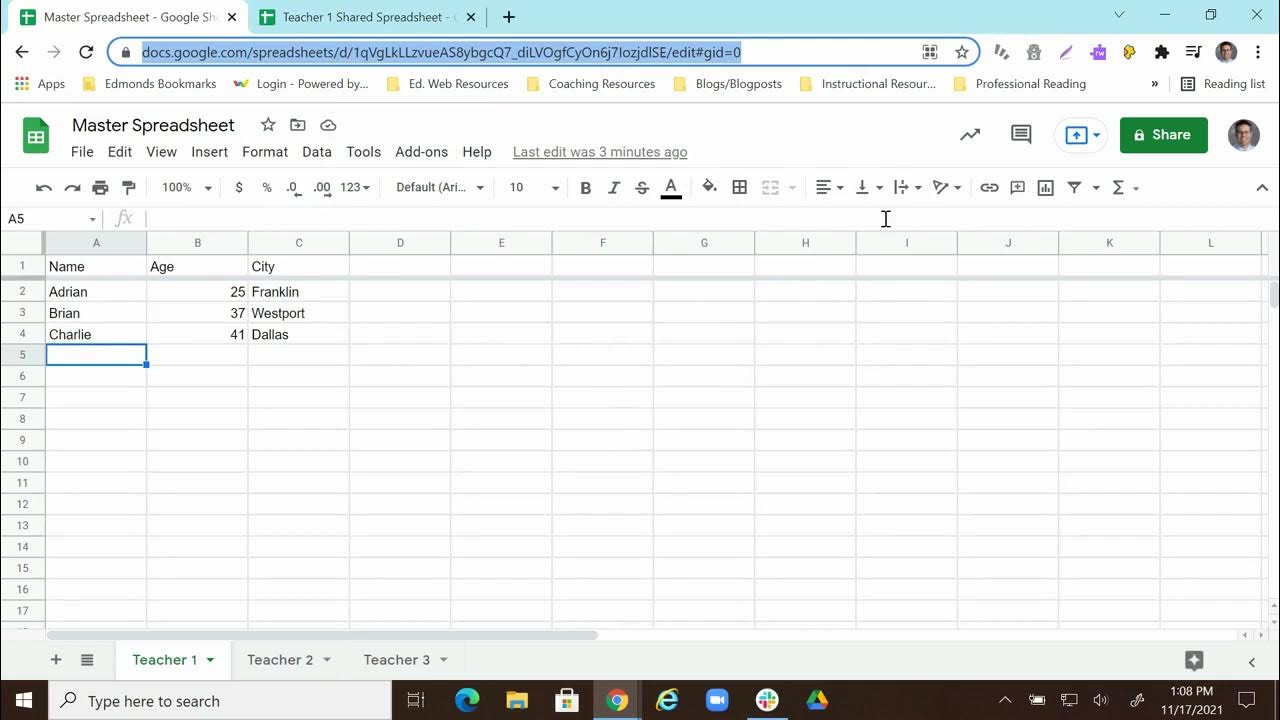Click the Present to meeting button

tap(1081, 135)
